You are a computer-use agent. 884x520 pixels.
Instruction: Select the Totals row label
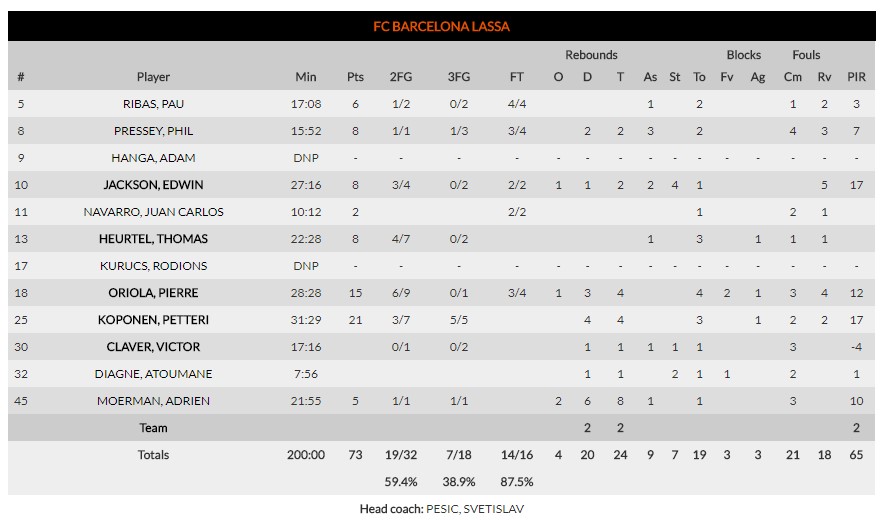click(x=153, y=455)
